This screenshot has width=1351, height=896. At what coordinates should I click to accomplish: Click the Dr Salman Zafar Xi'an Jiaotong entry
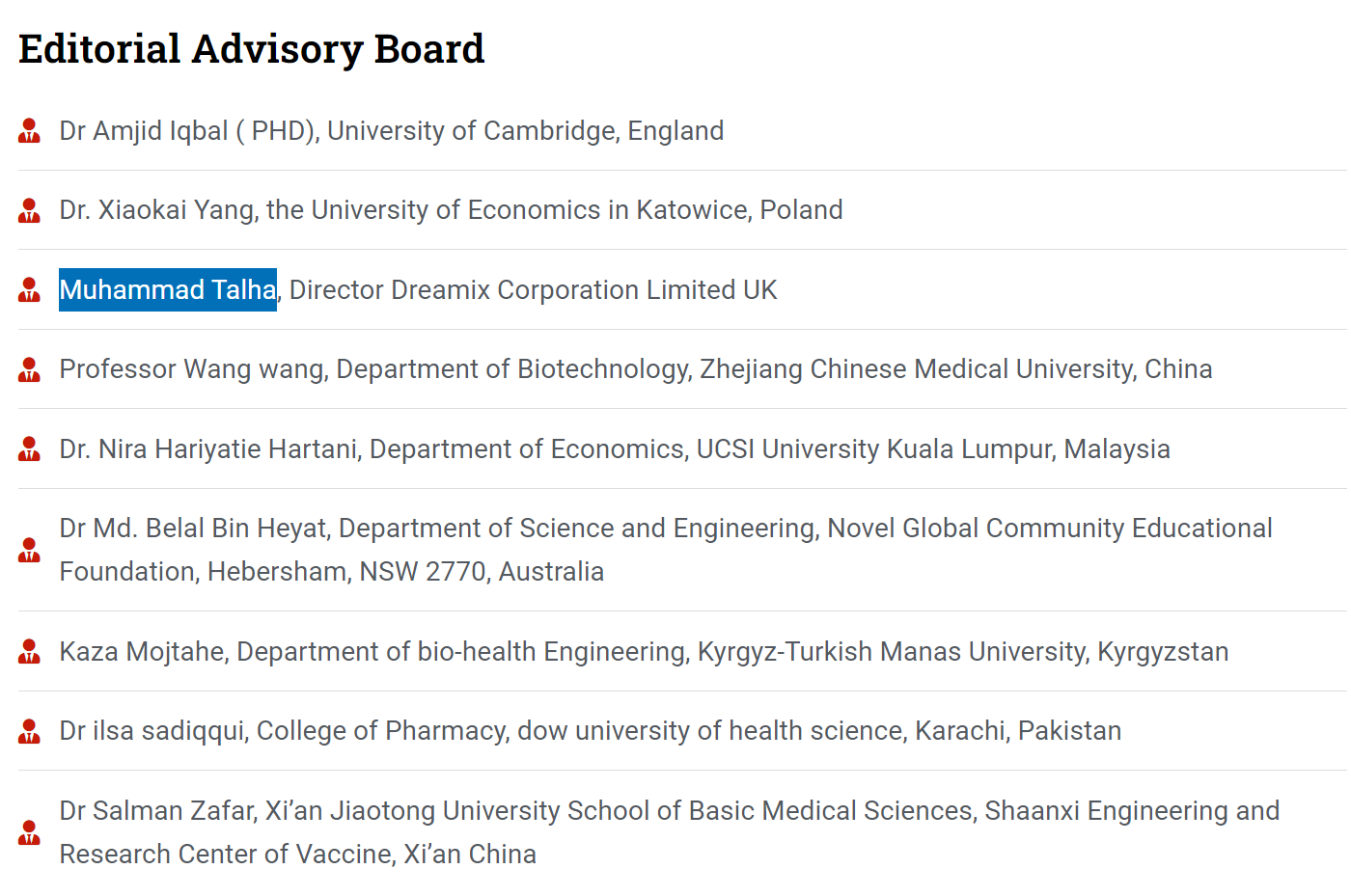tap(669, 811)
